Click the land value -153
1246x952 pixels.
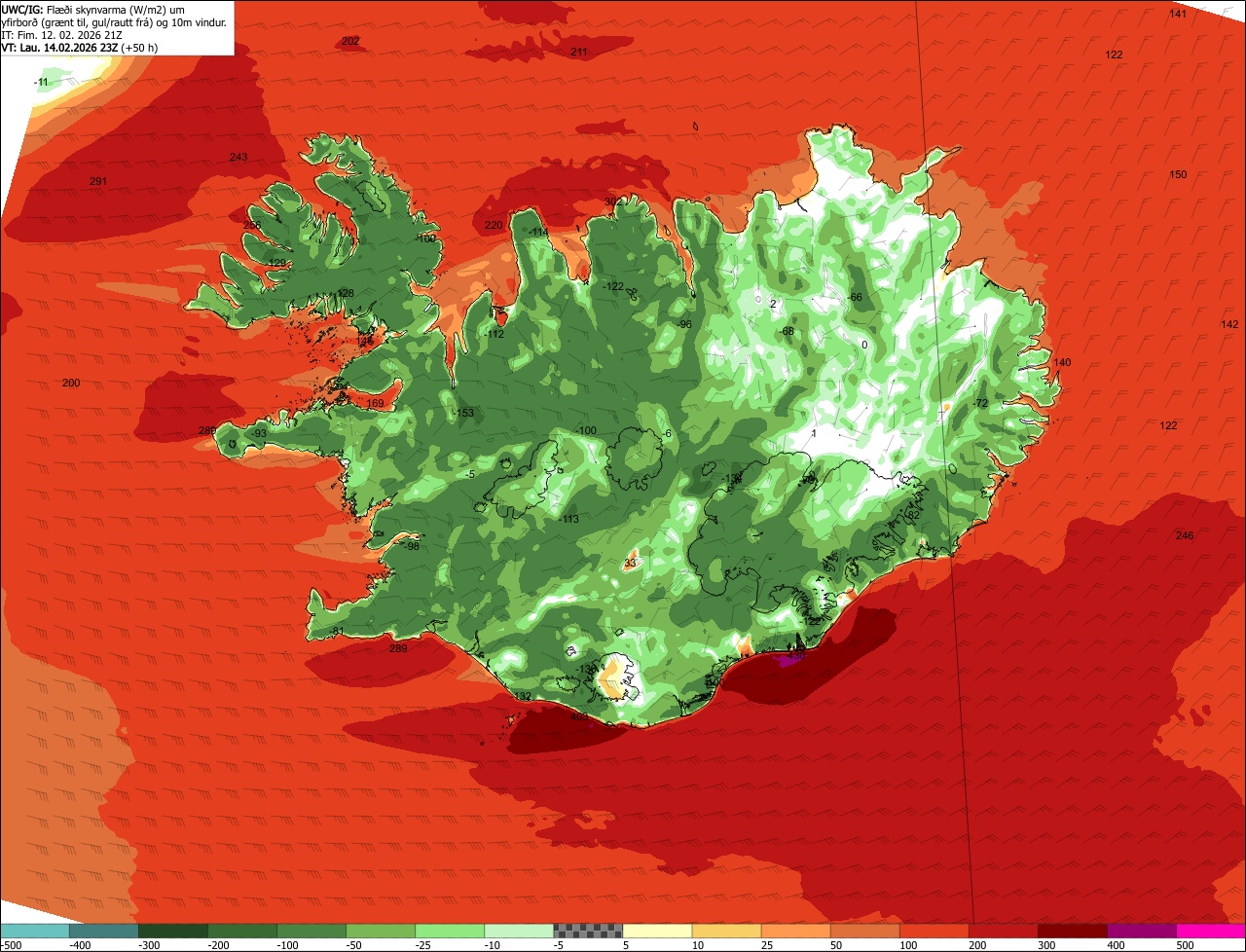(x=464, y=413)
